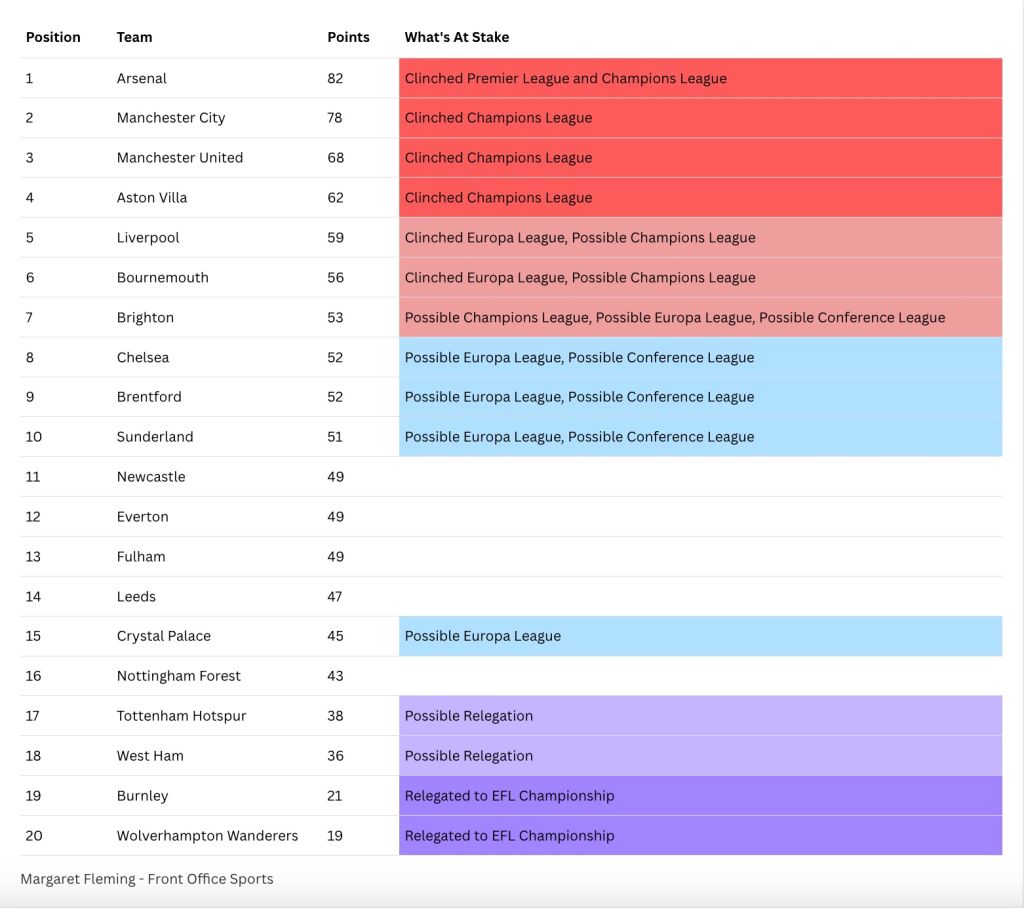Click Chelsea's blue Possible Europa League cell

700,357
